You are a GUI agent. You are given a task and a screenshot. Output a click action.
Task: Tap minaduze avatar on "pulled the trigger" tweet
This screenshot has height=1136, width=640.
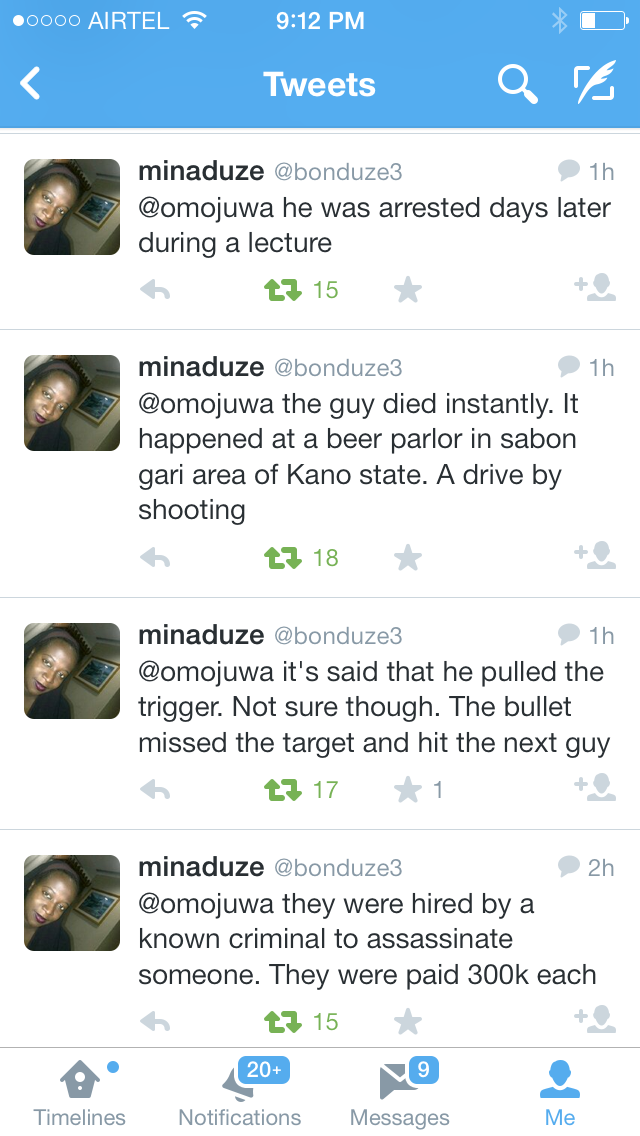tap(72, 671)
